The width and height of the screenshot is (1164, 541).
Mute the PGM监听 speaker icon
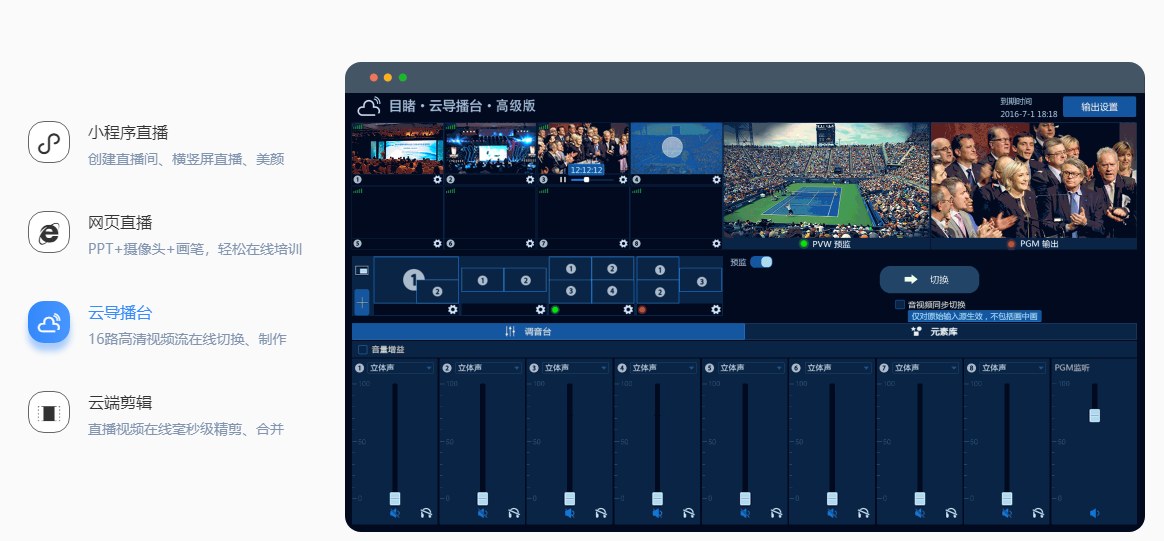tap(1094, 513)
